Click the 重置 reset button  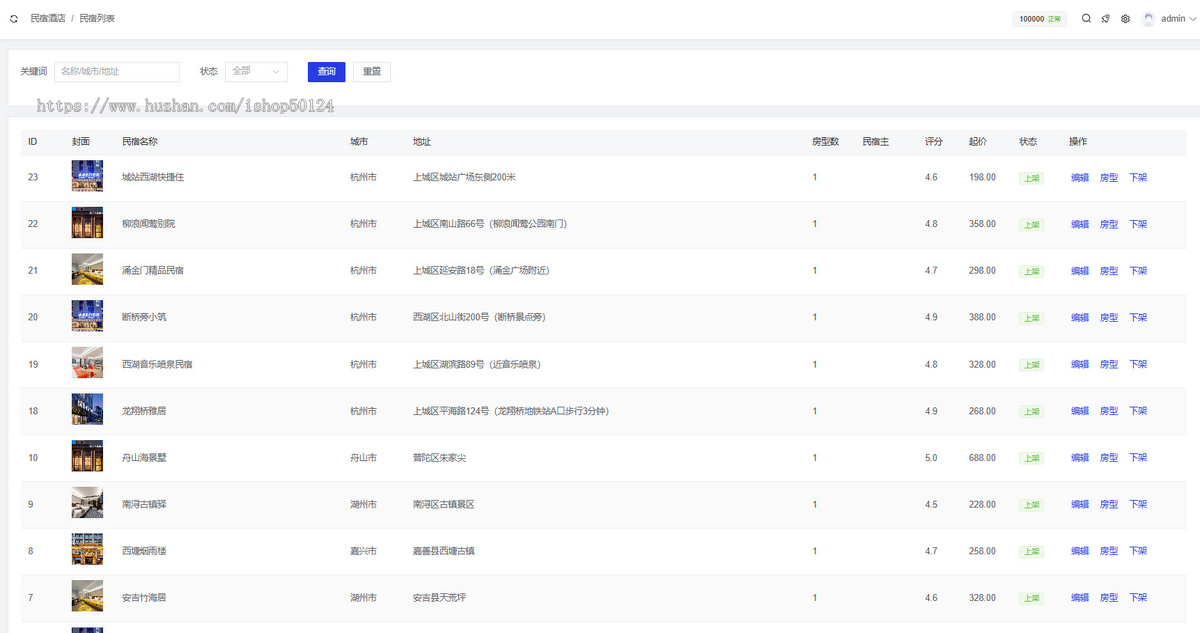pyautogui.click(x=372, y=72)
